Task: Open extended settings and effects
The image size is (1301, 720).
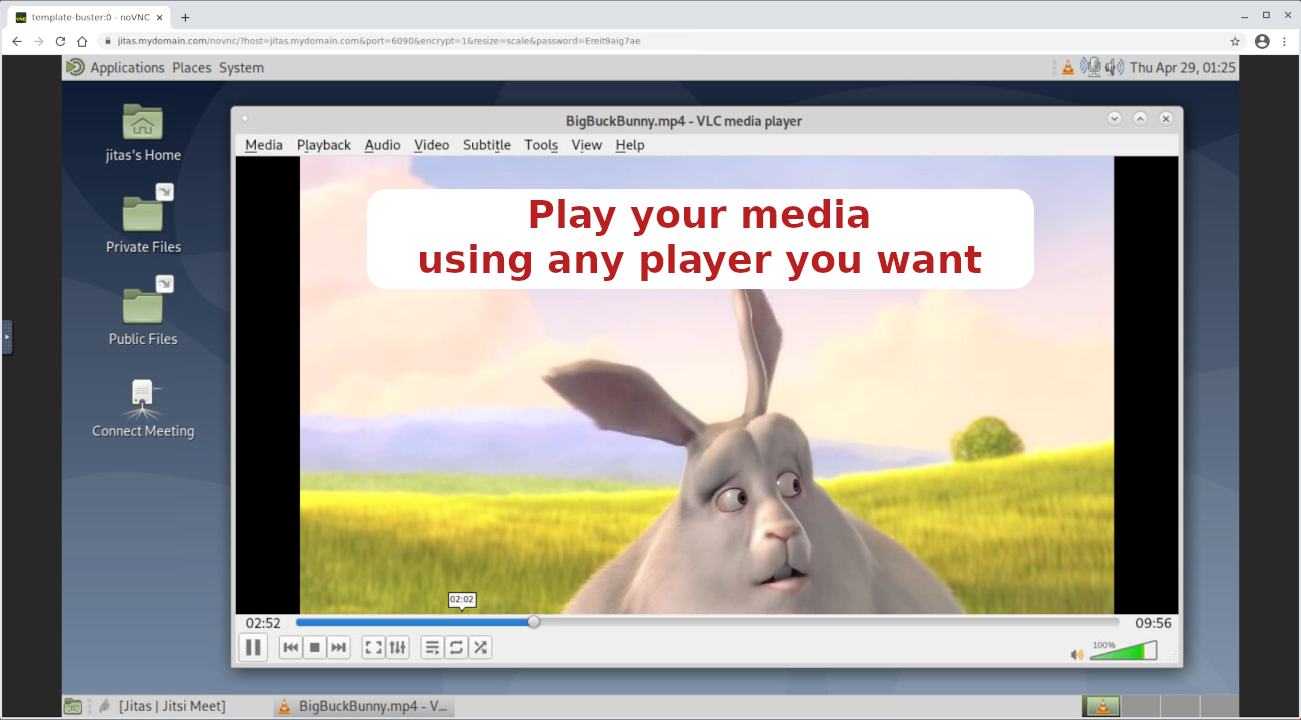Action: click(x=398, y=648)
